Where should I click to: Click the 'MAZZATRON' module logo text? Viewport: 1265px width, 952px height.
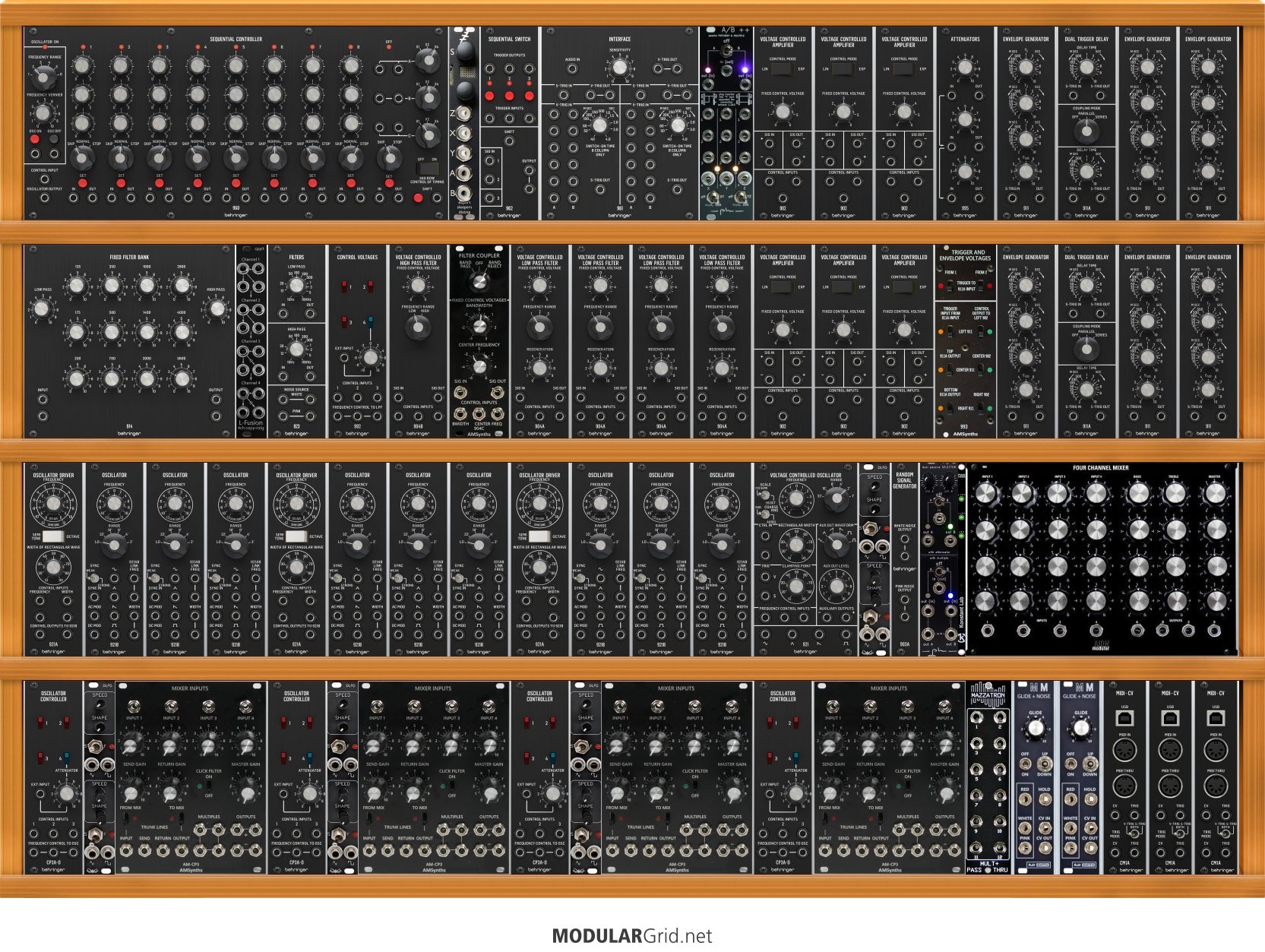(988, 696)
